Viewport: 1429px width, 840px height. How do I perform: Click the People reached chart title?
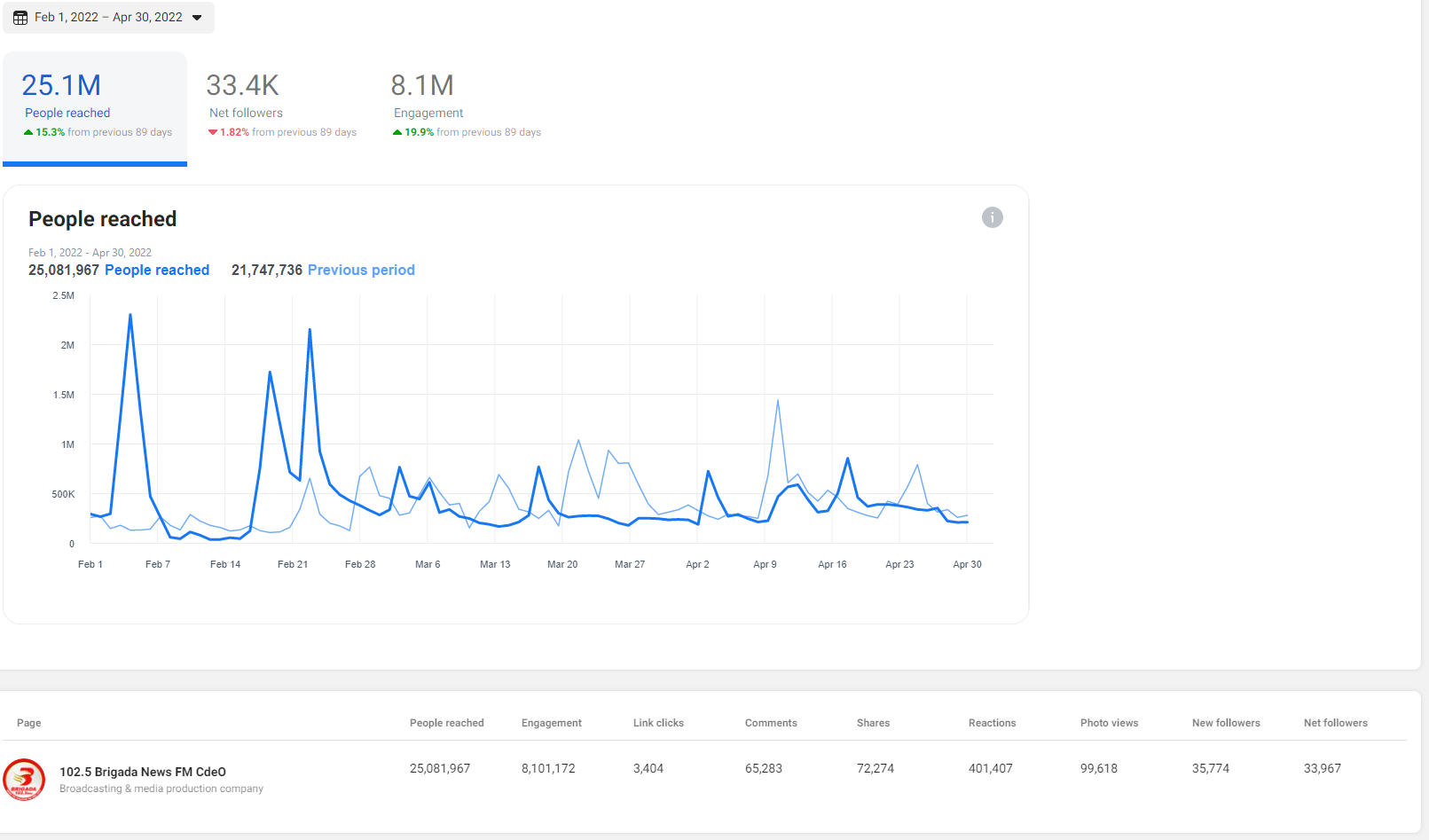click(103, 219)
